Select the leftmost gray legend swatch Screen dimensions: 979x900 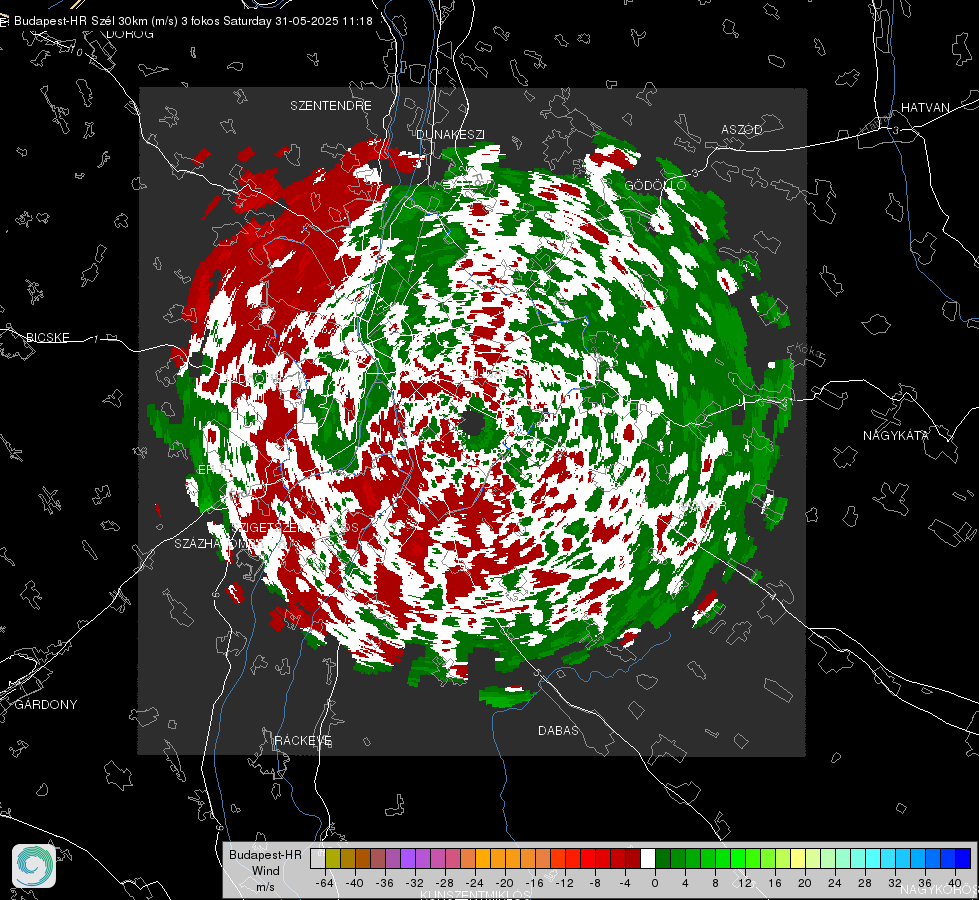click(x=318, y=858)
